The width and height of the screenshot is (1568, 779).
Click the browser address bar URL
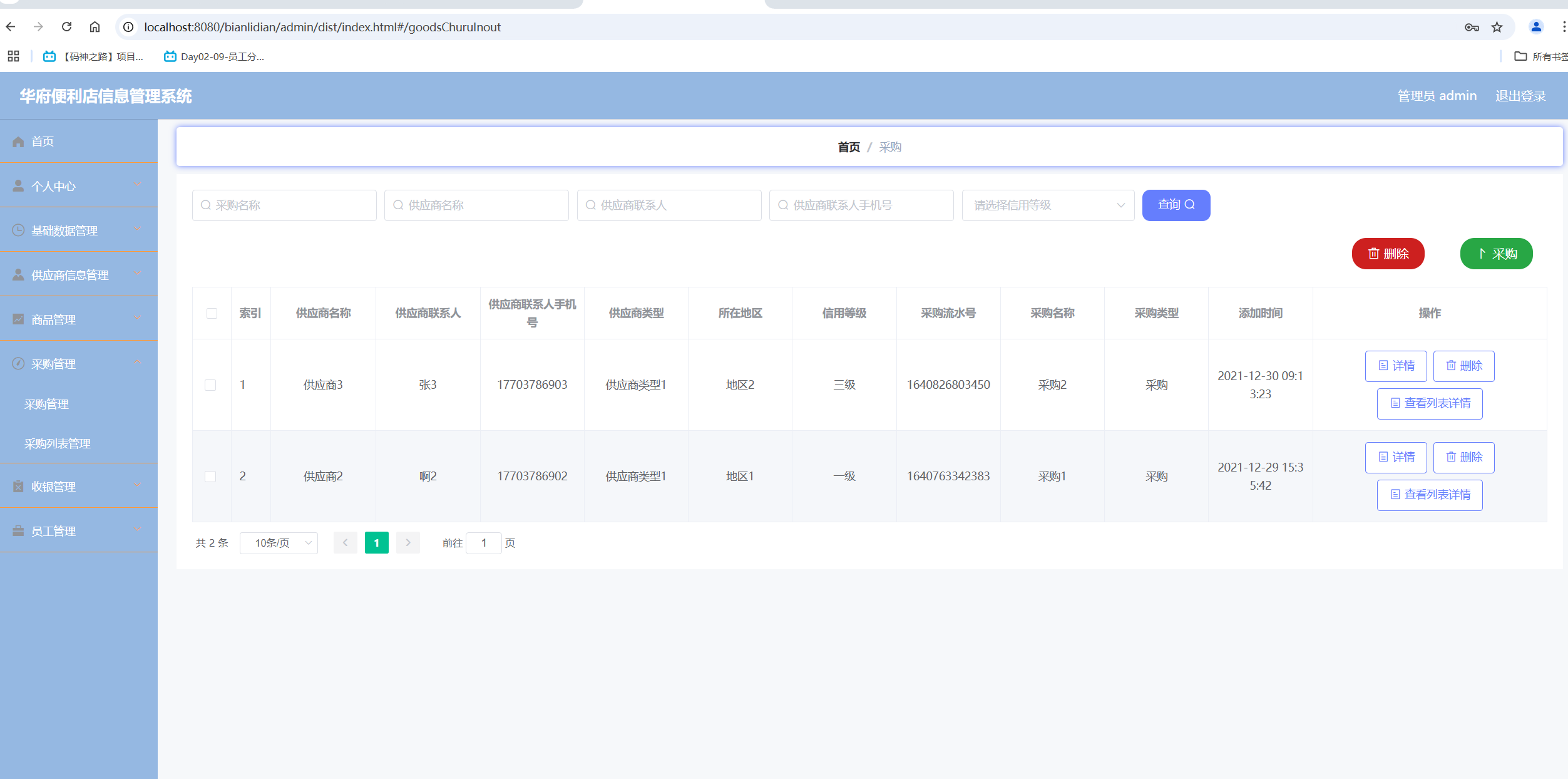coord(322,27)
